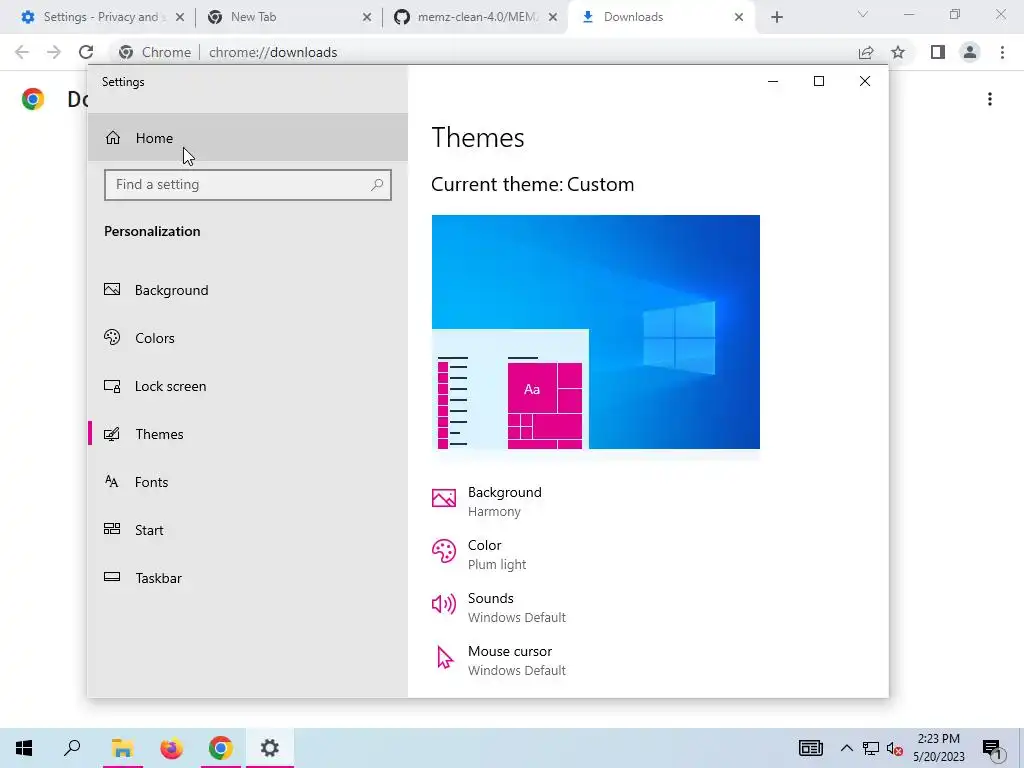The image size is (1024, 768).
Task: Open Firefox from the taskbar
Action: [171, 748]
